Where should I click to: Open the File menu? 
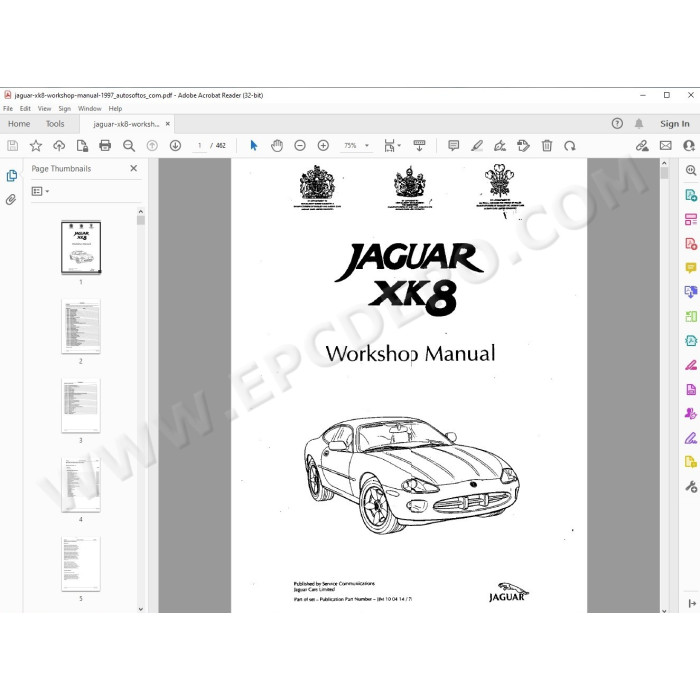[8, 108]
